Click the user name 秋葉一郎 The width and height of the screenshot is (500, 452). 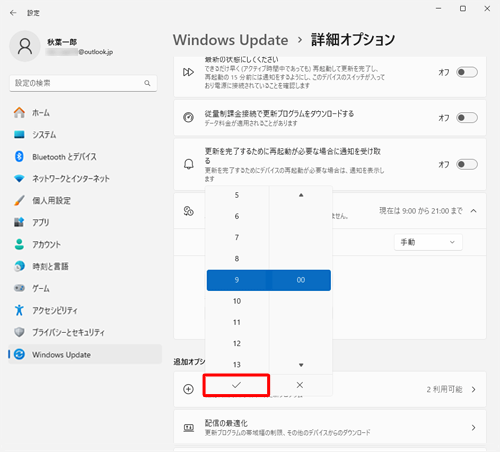[x=62, y=42]
